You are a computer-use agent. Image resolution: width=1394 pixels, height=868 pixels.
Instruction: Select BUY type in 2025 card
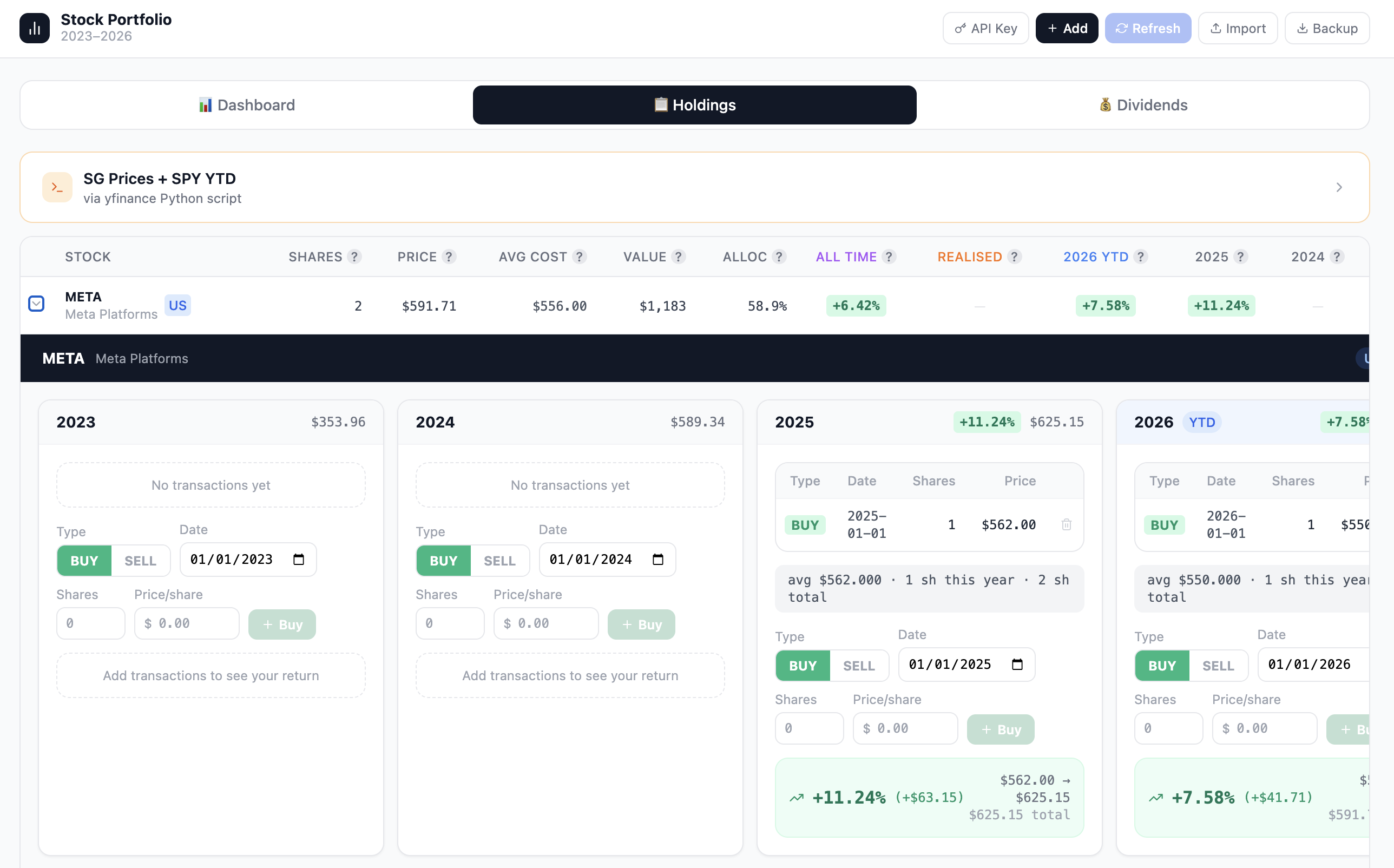point(803,666)
